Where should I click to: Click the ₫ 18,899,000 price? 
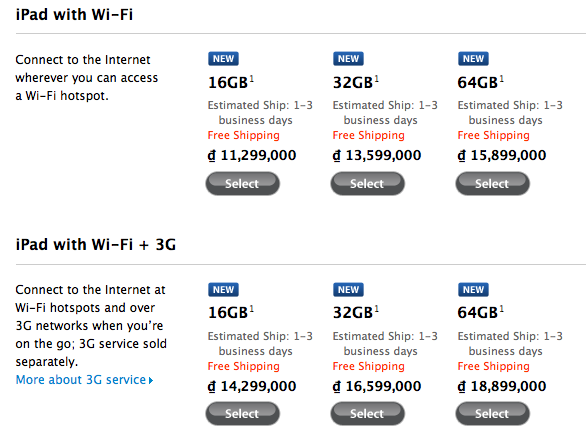click(502, 386)
